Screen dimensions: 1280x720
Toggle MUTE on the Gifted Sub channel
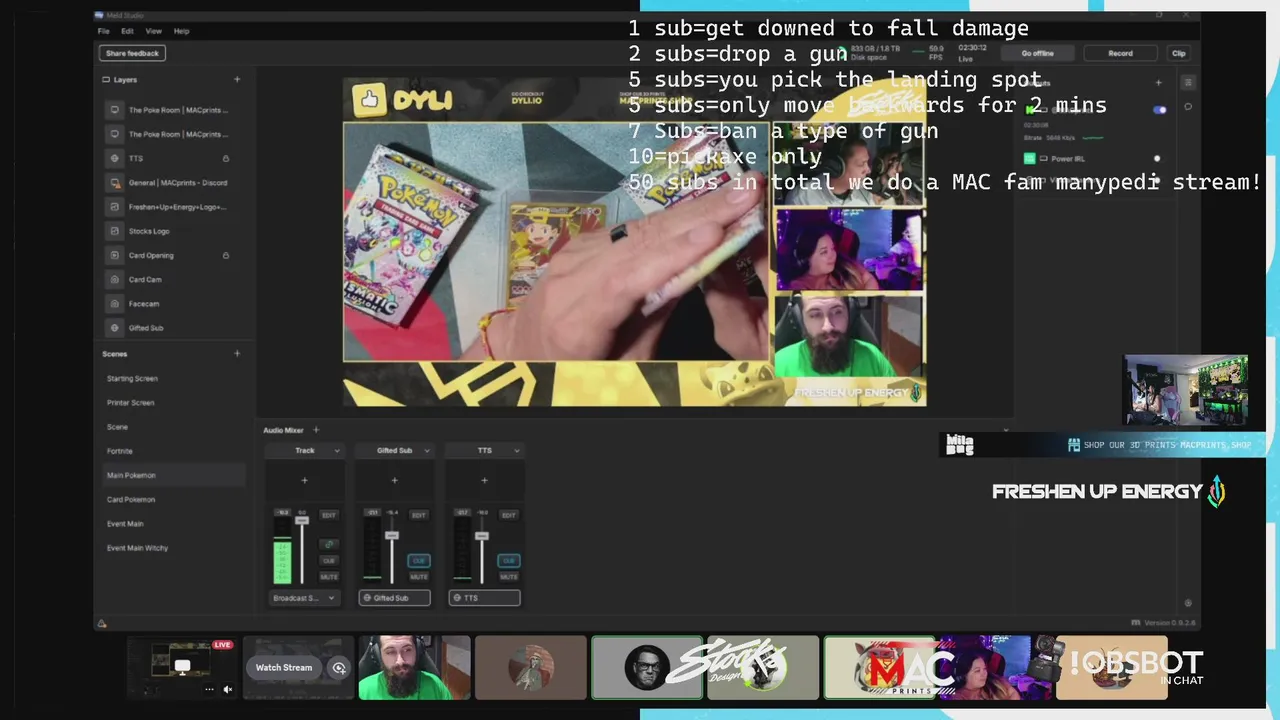418,577
